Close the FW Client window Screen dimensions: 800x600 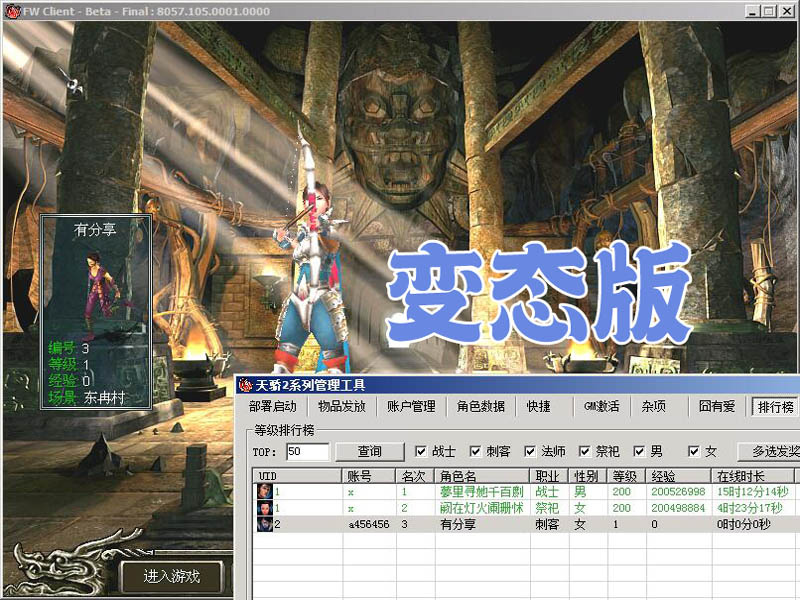coord(787,11)
